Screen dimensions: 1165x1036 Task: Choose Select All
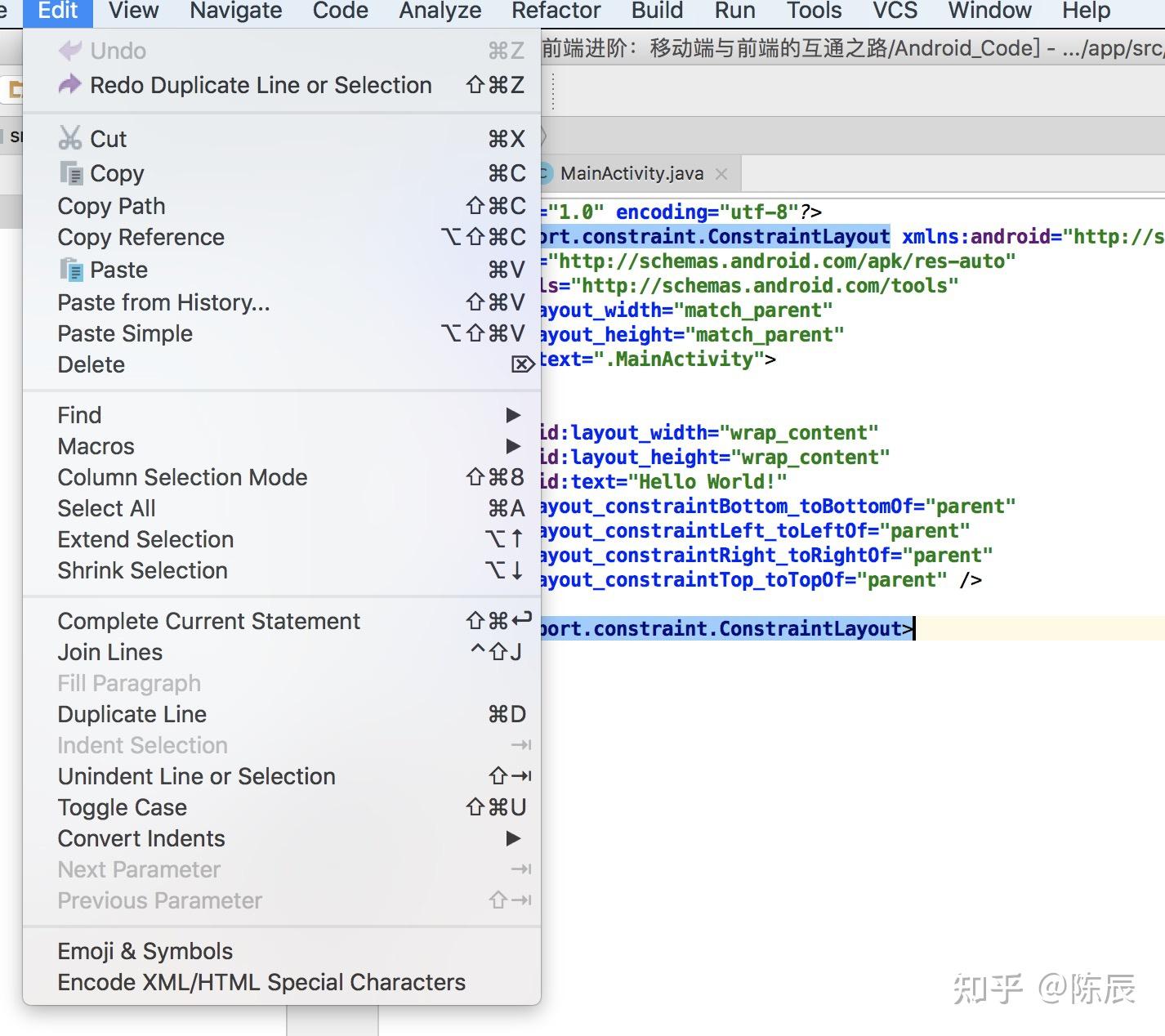click(x=282, y=508)
